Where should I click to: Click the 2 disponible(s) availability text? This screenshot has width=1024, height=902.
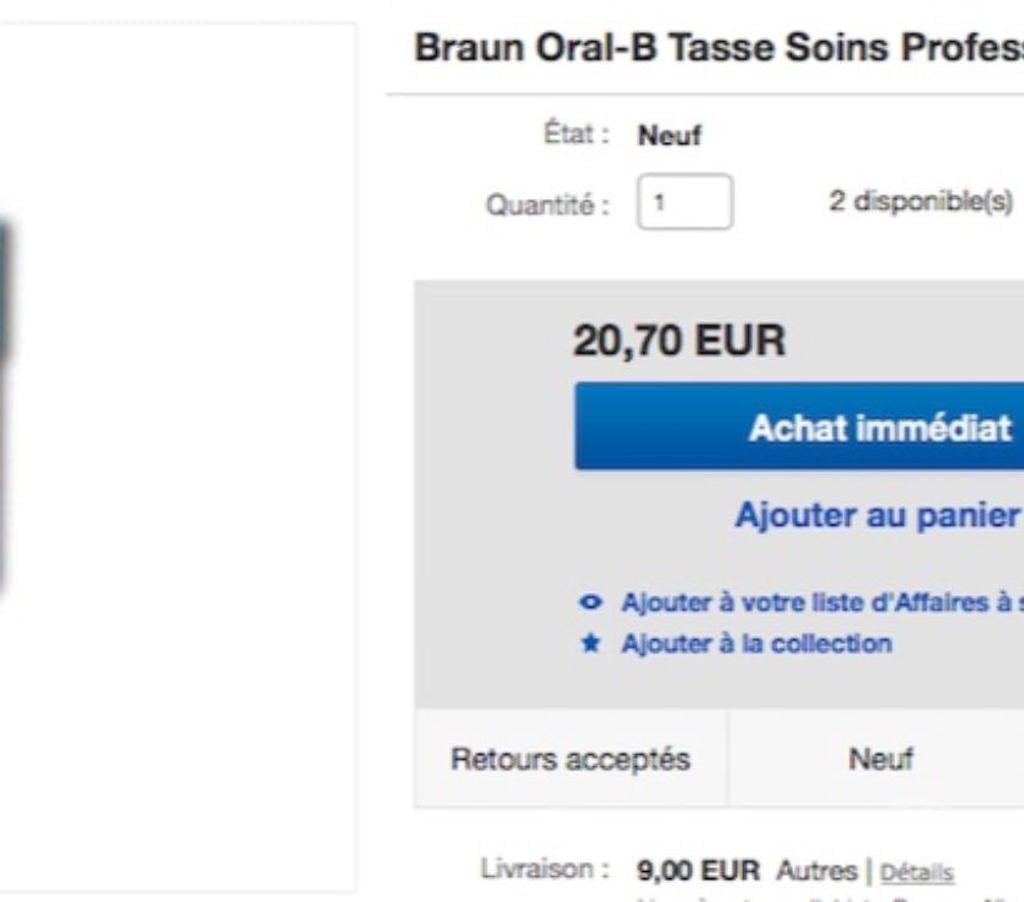tap(921, 201)
